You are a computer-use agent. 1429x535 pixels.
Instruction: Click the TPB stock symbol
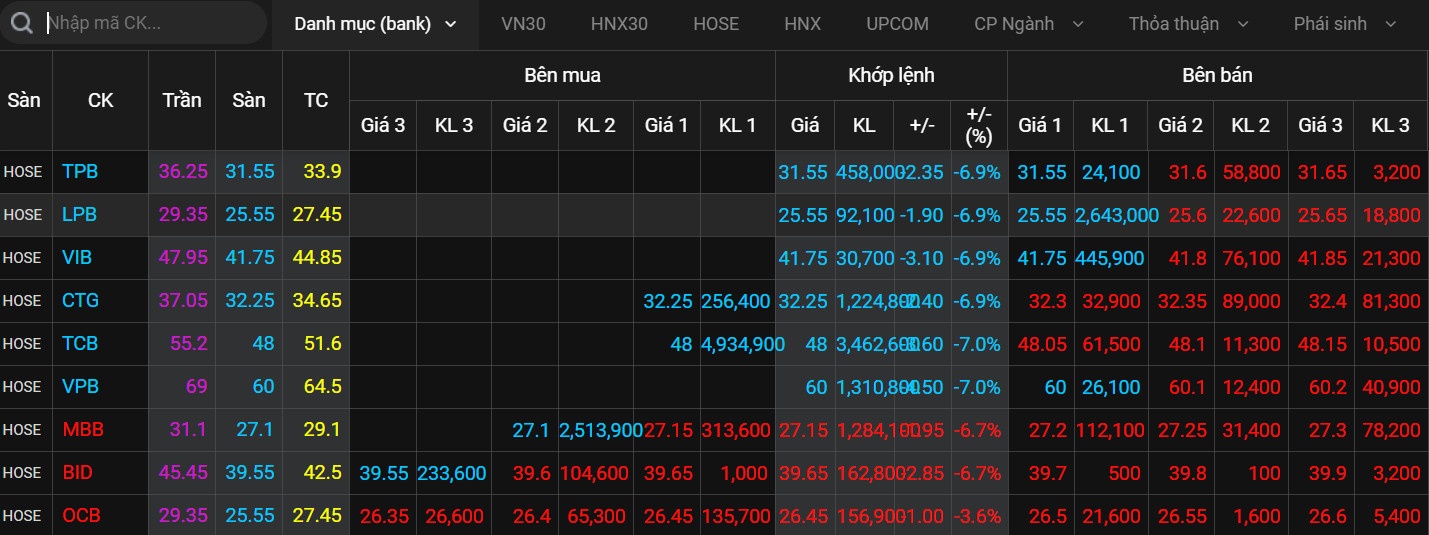pyautogui.click(x=79, y=172)
